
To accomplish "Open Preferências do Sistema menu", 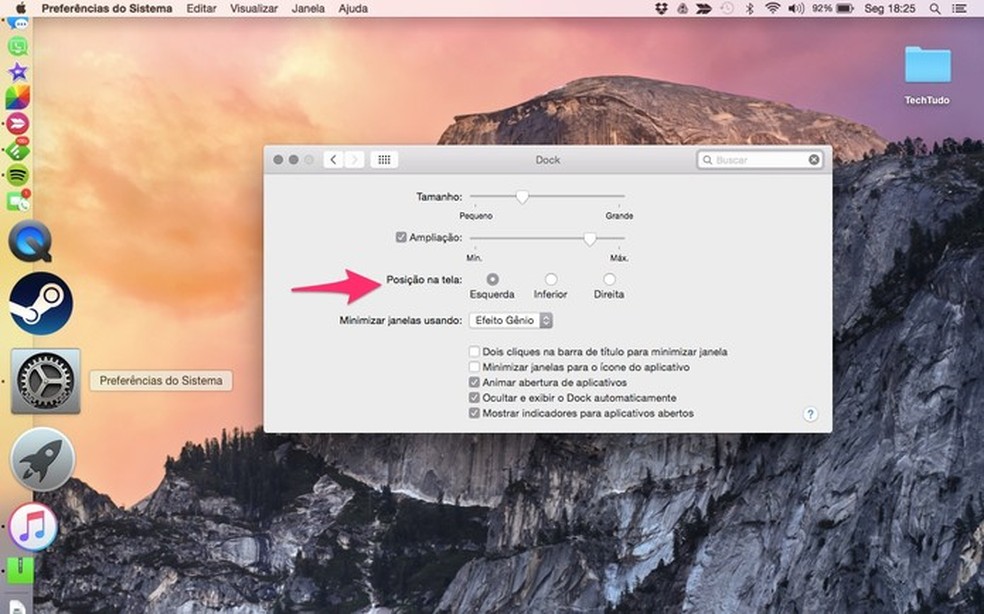I will tap(107, 9).
